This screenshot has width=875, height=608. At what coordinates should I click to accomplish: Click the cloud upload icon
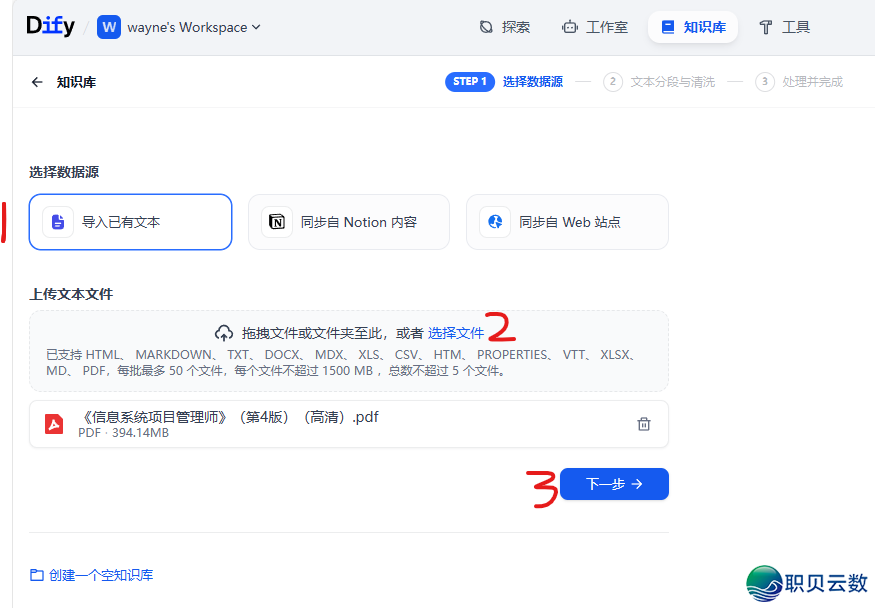tap(224, 333)
